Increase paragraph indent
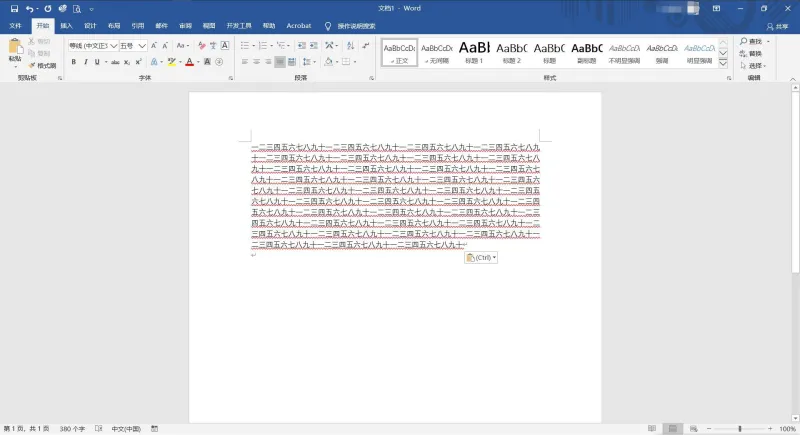The width and height of the screenshot is (800, 435). (314, 46)
